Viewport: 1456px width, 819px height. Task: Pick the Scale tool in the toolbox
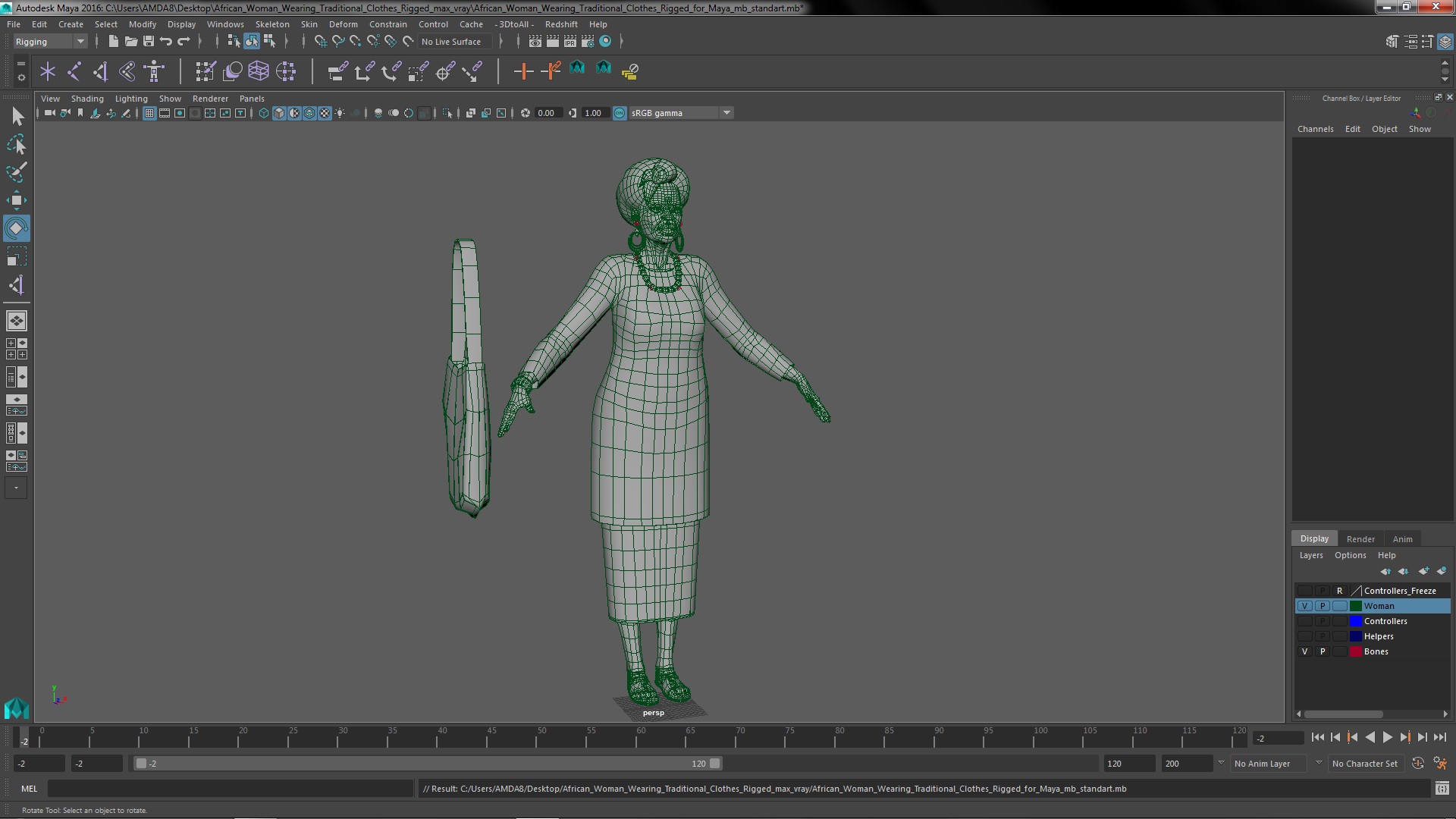[x=17, y=256]
